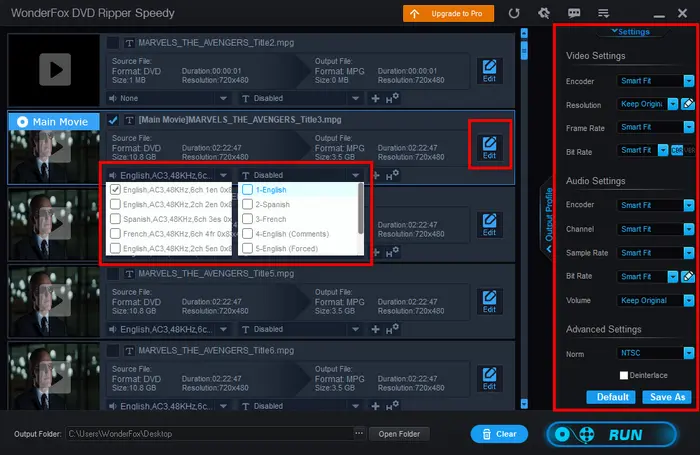Click Edit icon below Main Movie row
Image resolution: width=700 pixels, height=455 pixels.
point(489,225)
